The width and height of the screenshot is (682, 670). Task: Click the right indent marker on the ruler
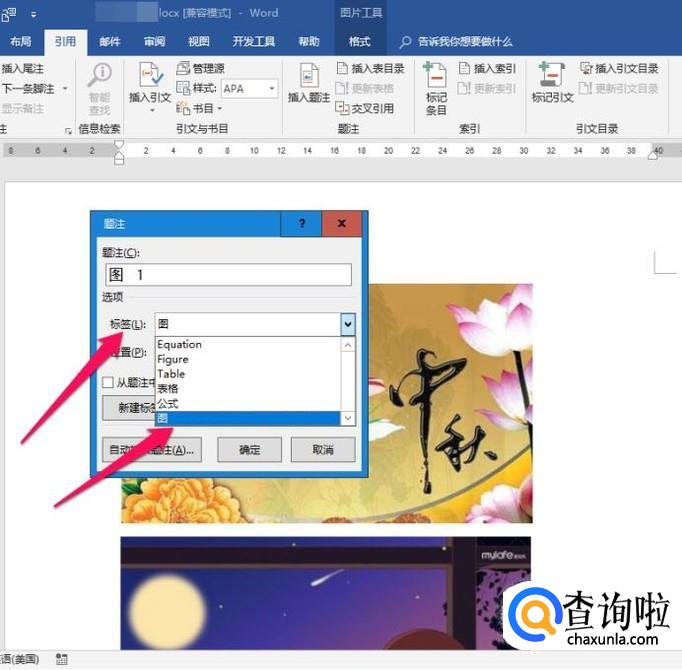point(653,156)
